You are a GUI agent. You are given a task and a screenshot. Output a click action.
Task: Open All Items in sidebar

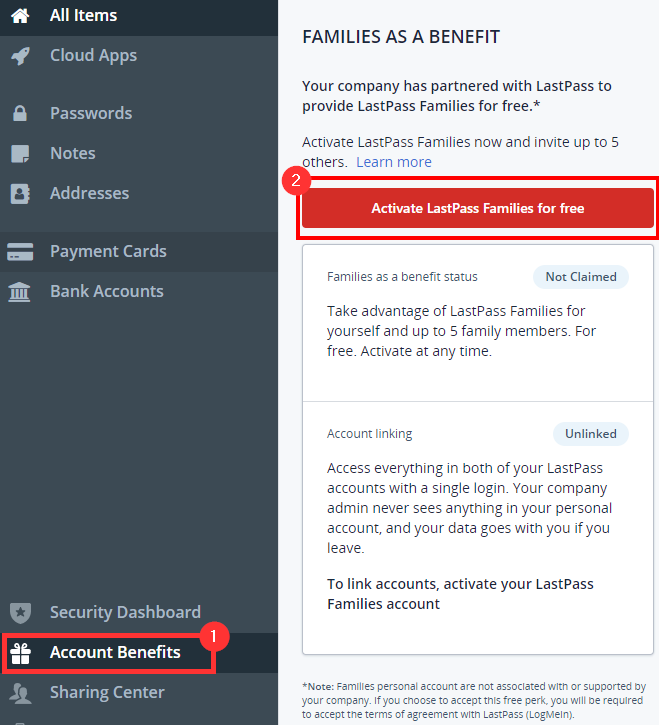(x=83, y=16)
